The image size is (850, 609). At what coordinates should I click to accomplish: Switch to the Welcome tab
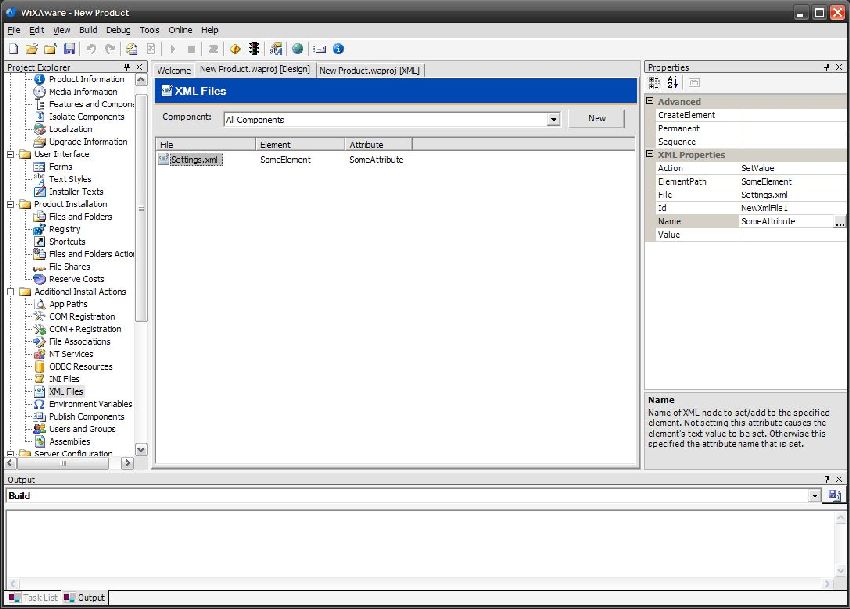click(174, 70)
